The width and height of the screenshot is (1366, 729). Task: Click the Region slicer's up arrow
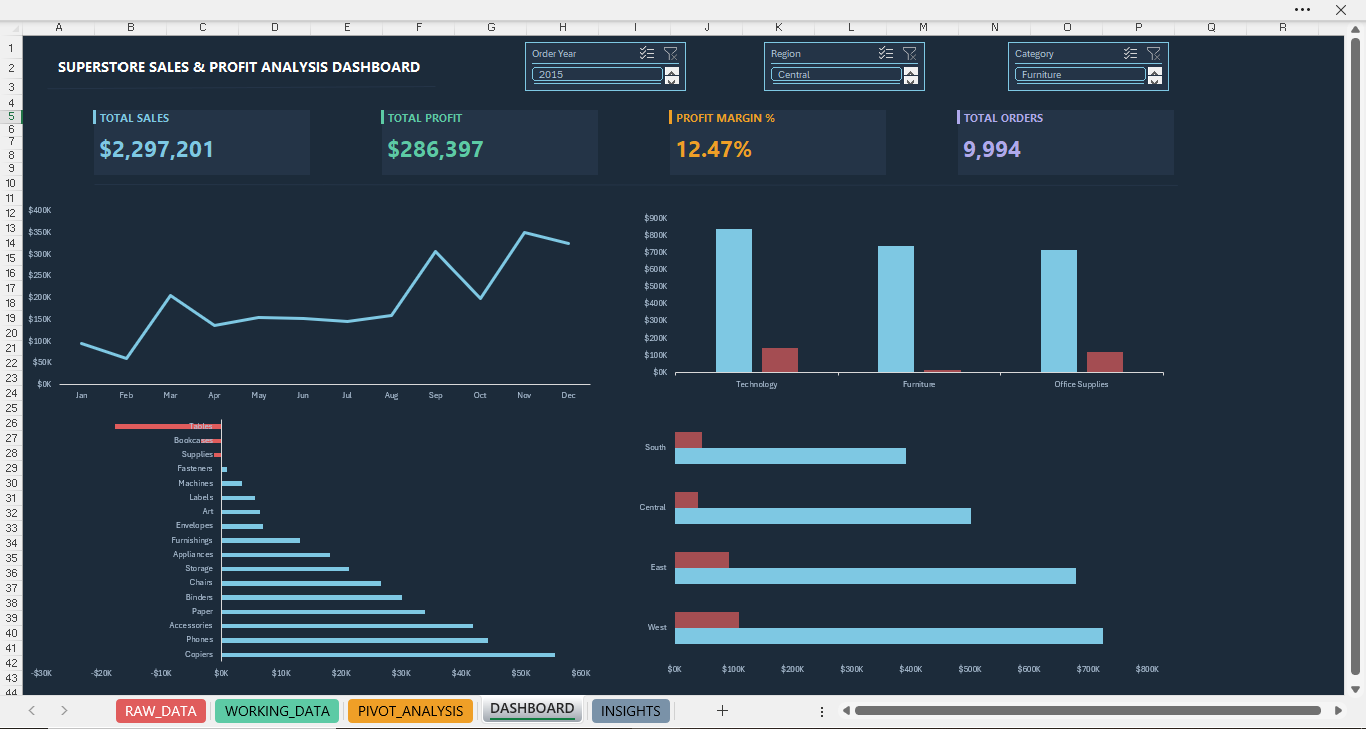911,70
